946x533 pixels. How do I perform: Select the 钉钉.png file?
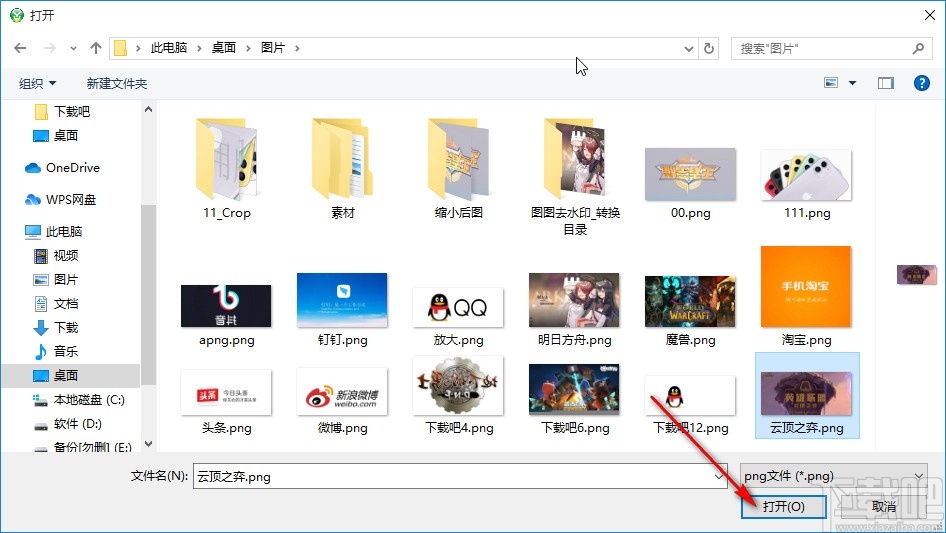342,310
